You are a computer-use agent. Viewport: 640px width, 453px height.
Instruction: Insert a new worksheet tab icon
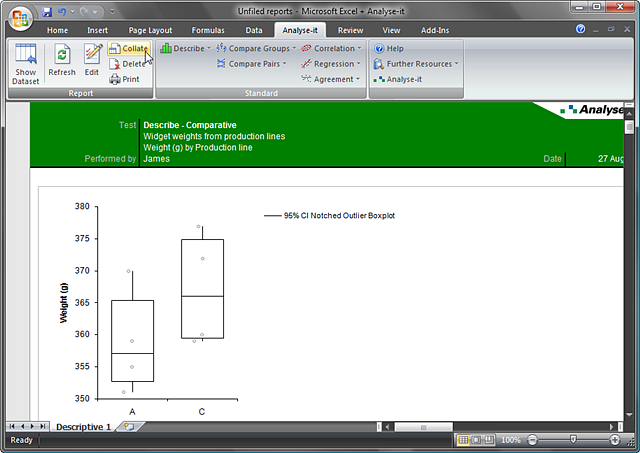(x=129, y=427)
